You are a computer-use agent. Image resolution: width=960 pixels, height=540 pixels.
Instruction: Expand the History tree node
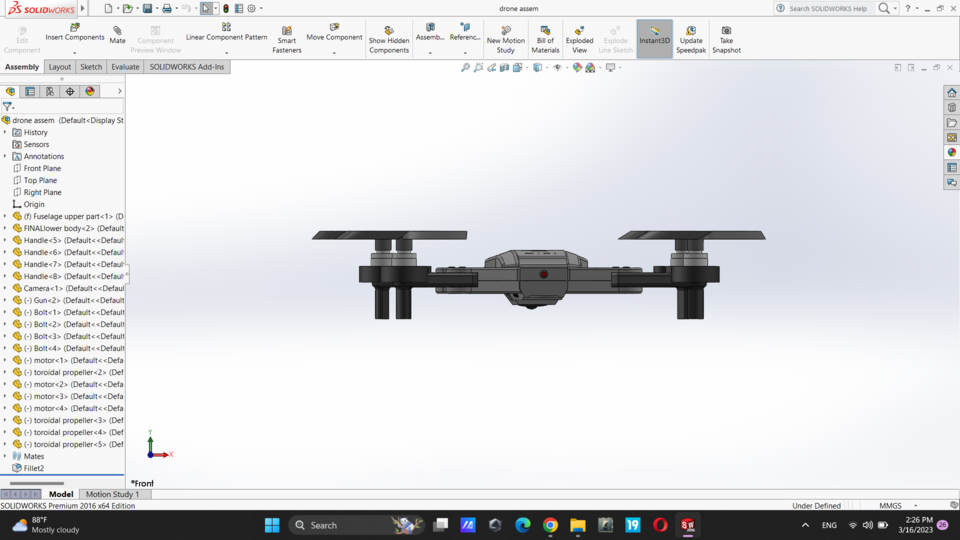6,132
